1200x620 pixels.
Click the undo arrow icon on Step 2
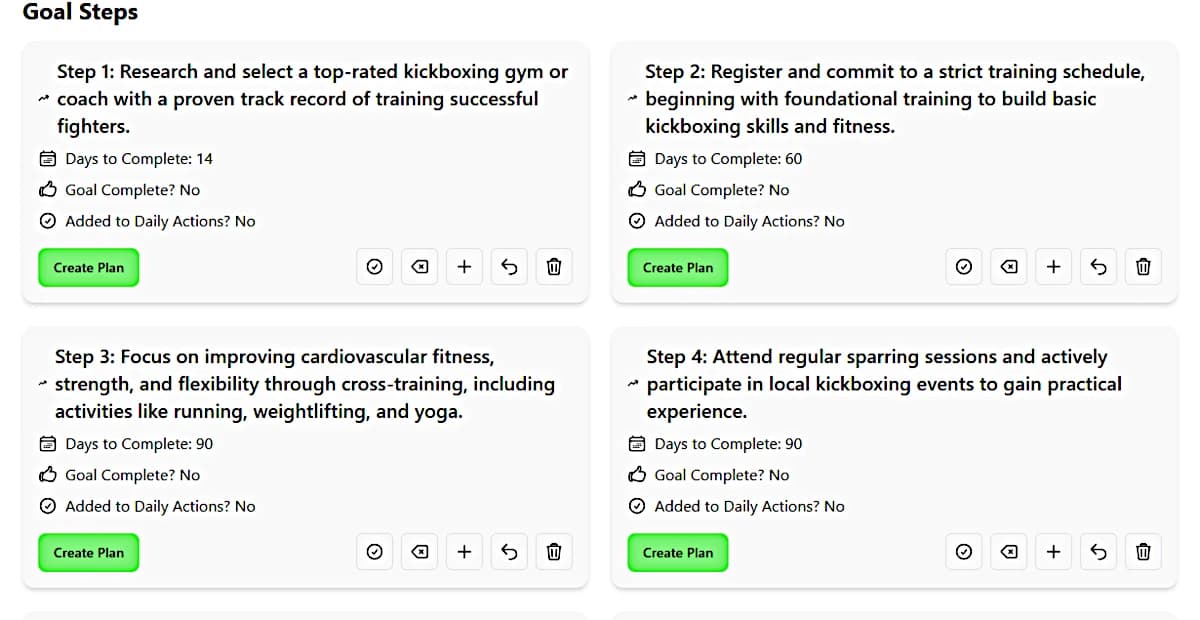pyautogui.click(x=1098, y=267)
